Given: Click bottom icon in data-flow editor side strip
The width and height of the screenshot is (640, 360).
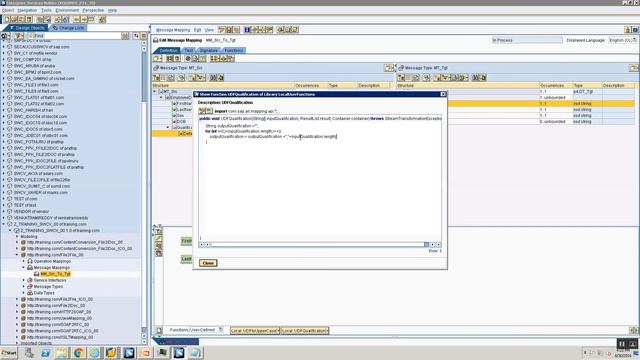Looking at the screenshot, I should 158,253.
